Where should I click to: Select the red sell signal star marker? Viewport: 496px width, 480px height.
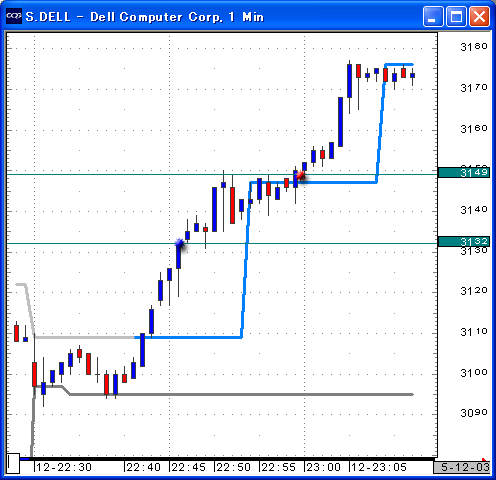tap(301, 175)
